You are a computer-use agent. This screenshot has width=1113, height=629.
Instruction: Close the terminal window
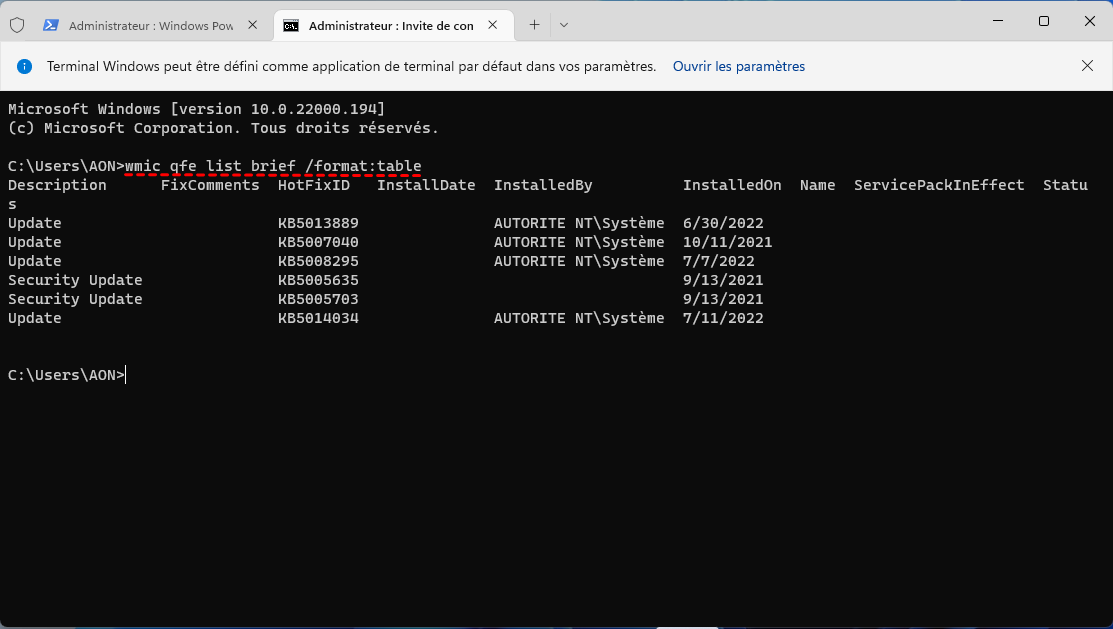point(1090,21)
